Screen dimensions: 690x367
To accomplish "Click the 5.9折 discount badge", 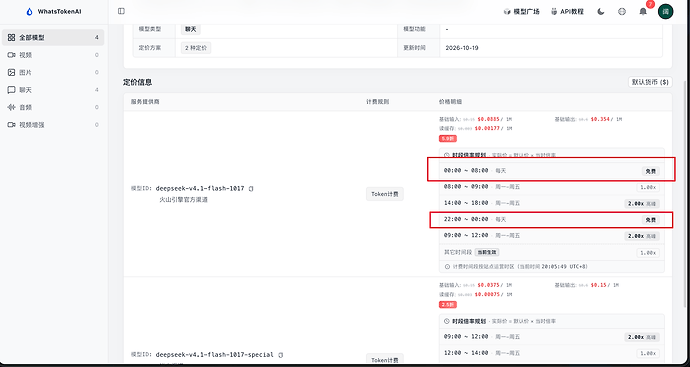I will 448,139.
